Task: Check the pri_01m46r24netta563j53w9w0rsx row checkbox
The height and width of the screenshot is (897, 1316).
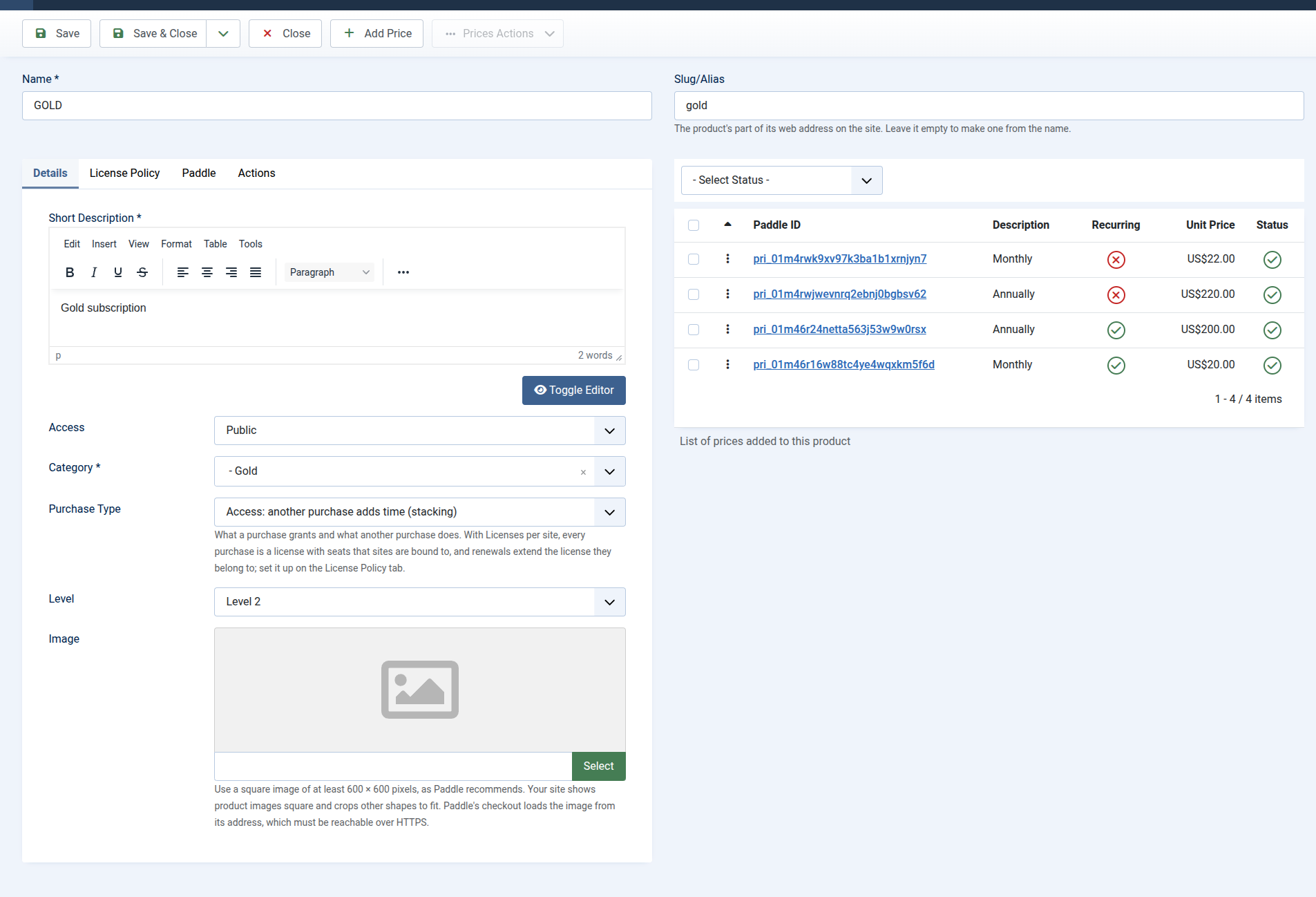Action: tap(694, 330)
